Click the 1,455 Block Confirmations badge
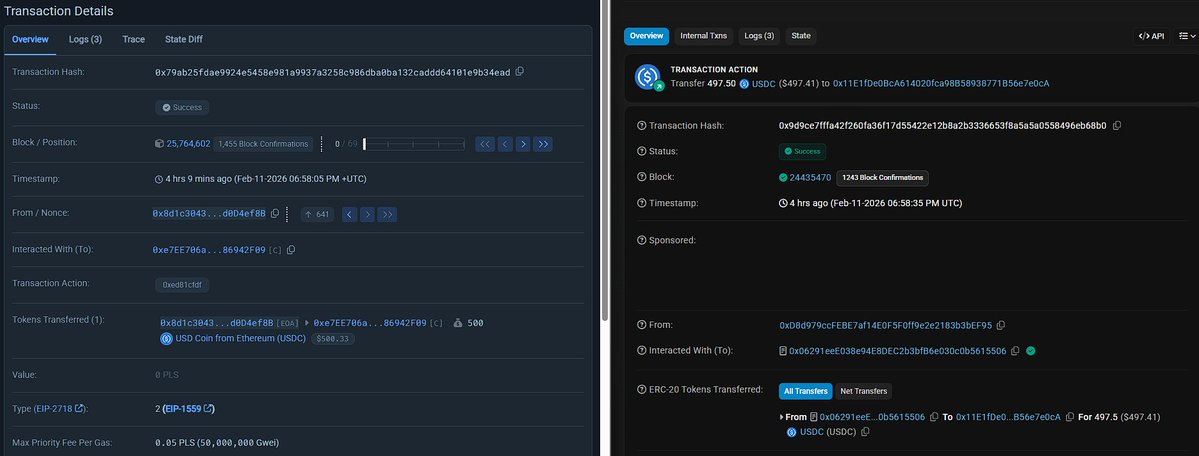This screenshot has height=456, width=1199. tap(263, 144)
